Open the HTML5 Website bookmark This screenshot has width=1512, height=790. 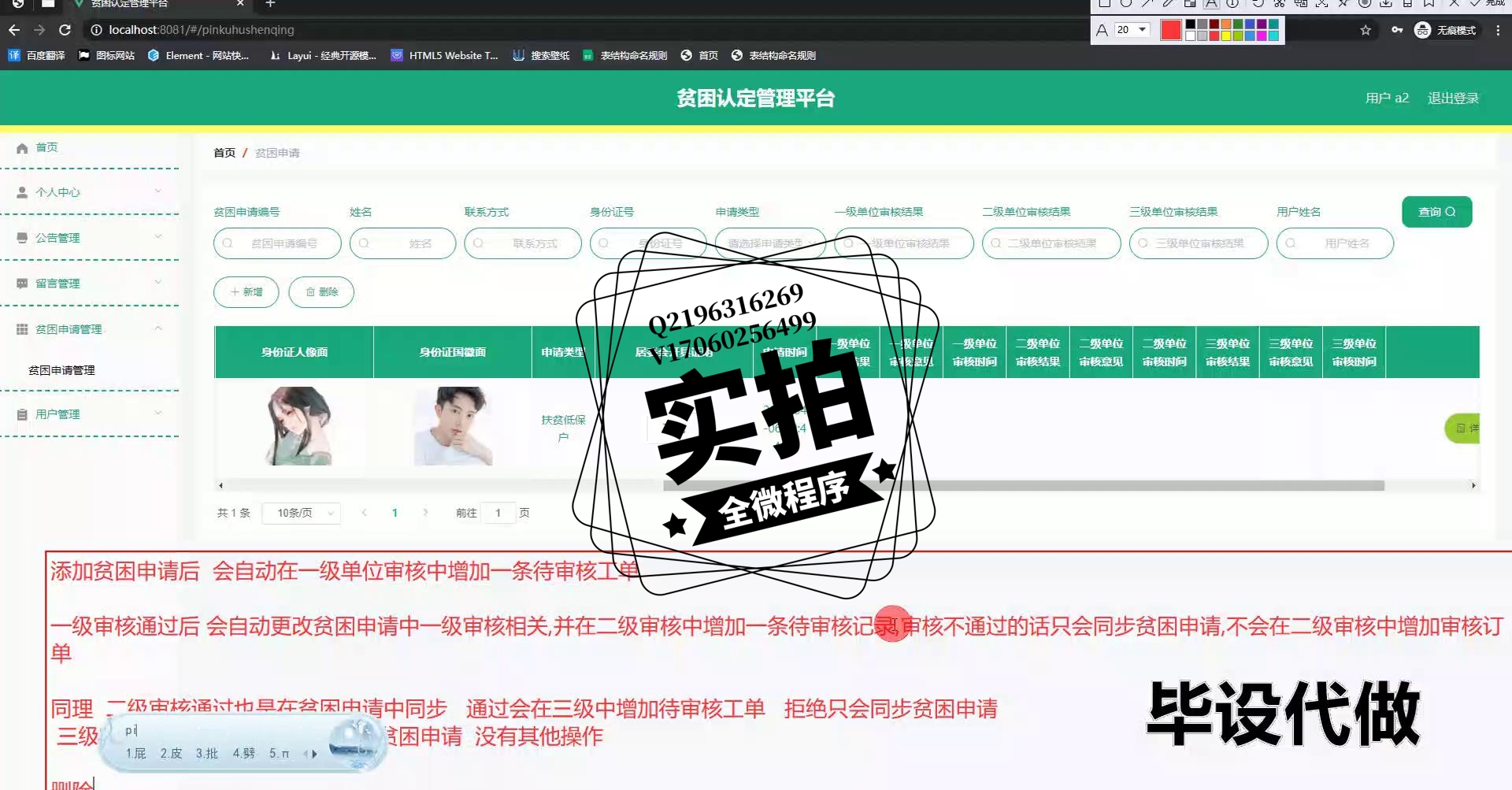coord(444,55)
